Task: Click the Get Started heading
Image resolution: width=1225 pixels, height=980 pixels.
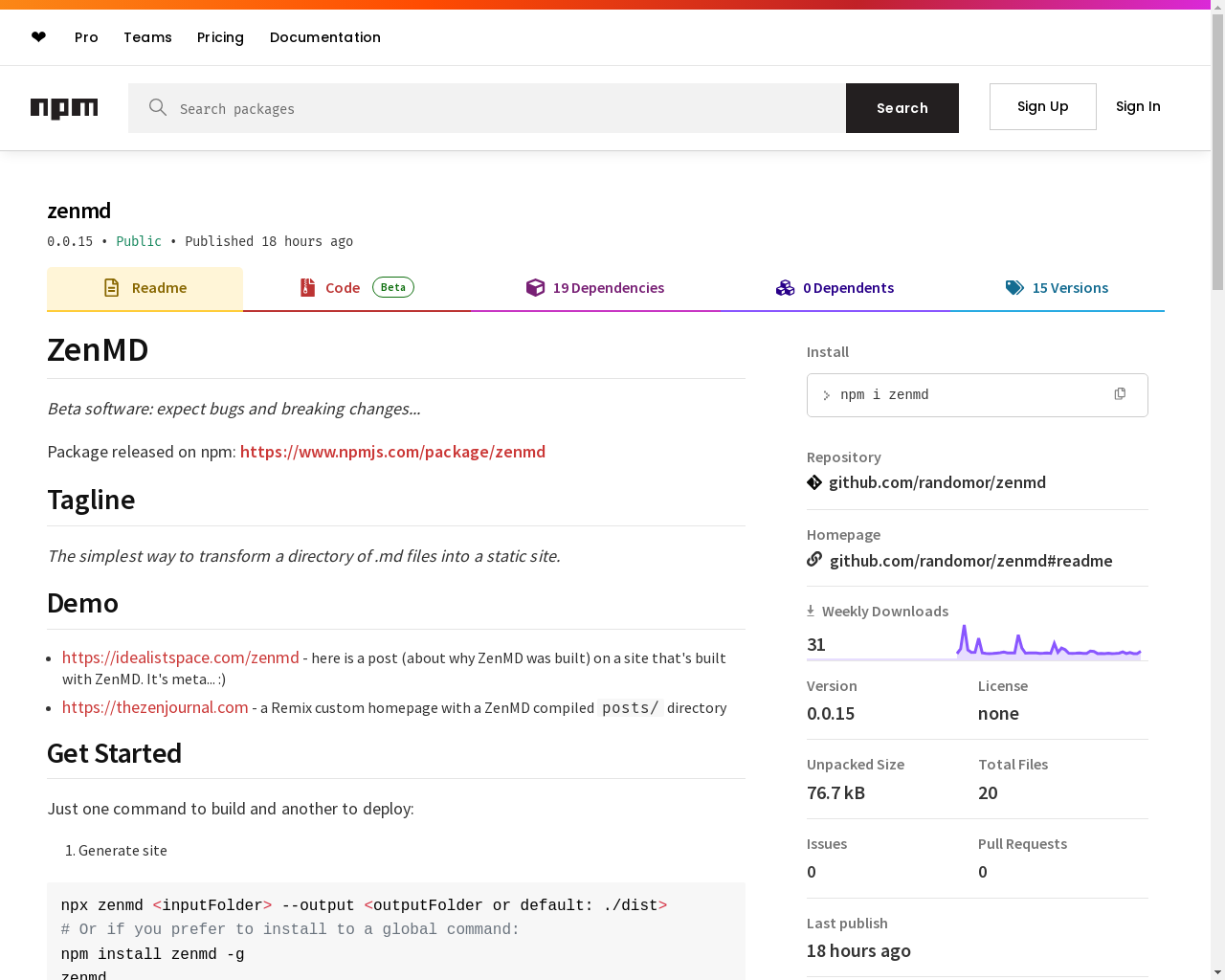Action: [114, 753]
